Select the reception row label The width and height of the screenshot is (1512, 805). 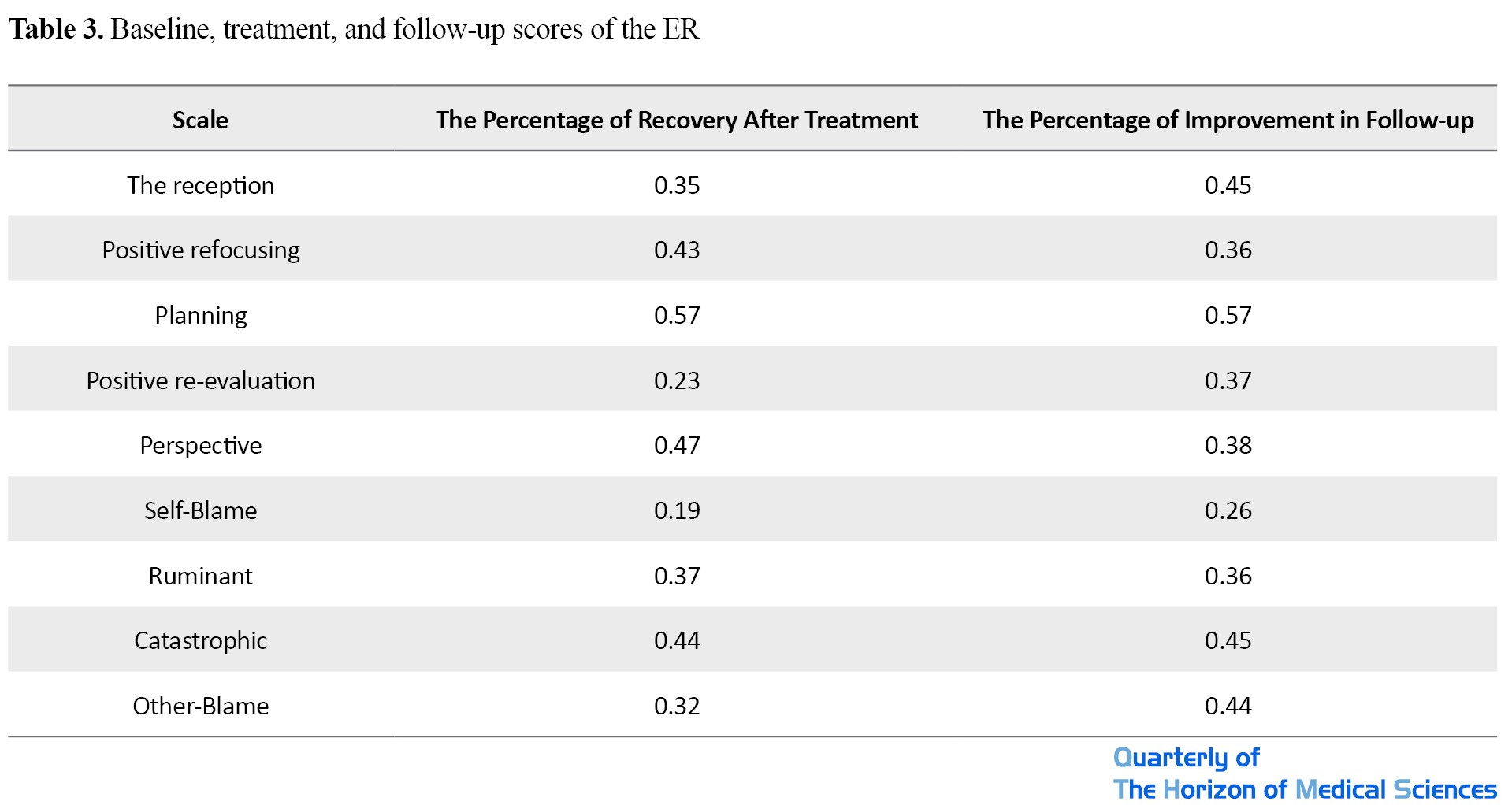(200, 185)
